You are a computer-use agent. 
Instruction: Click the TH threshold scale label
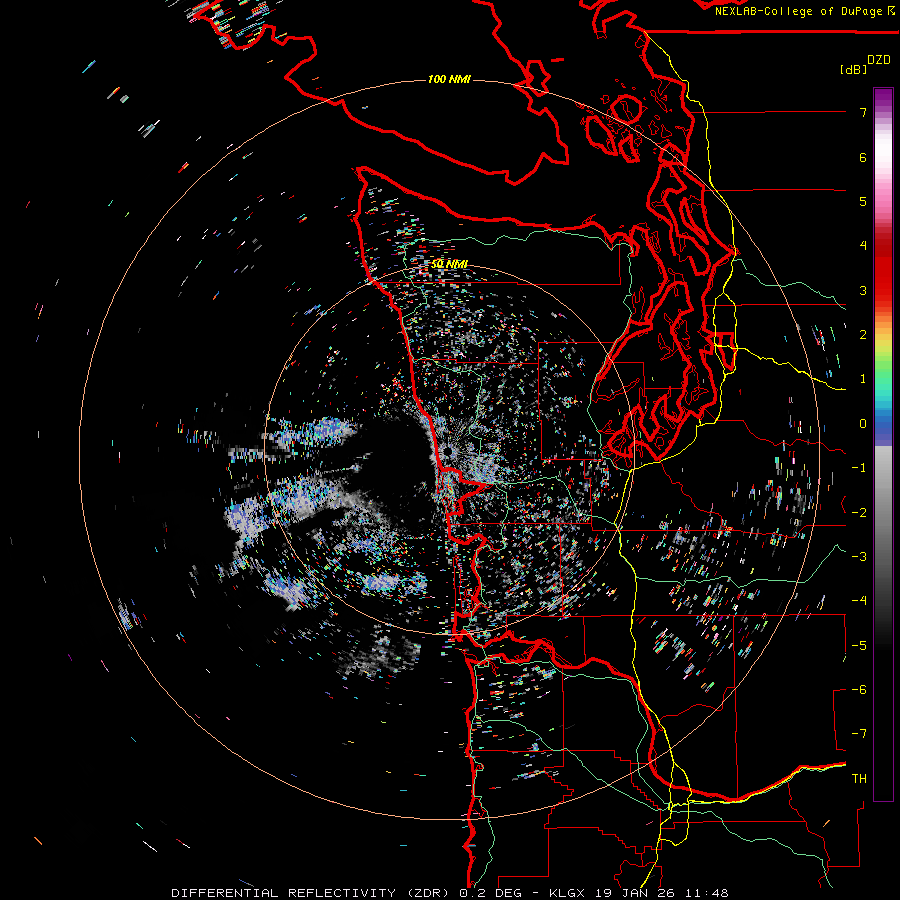pyautogui.click(x=859, y=779)
